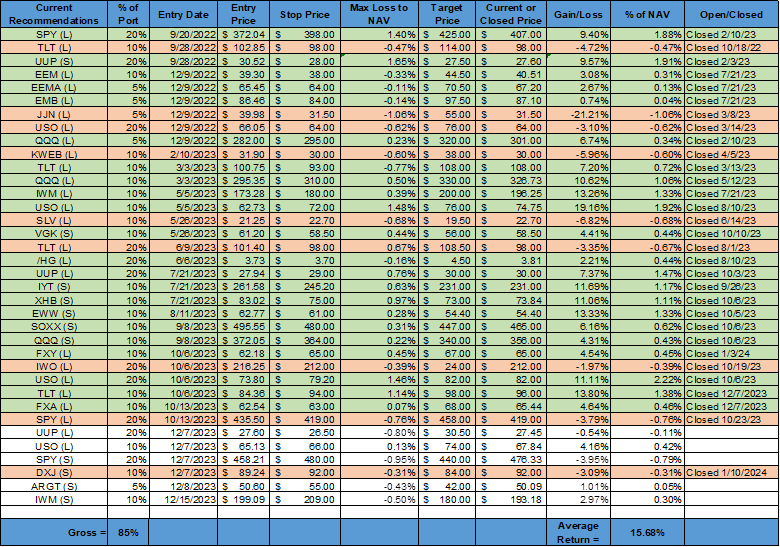Select the 'Gross =' label cell
The image size is (780, 547).
point(54,533)
